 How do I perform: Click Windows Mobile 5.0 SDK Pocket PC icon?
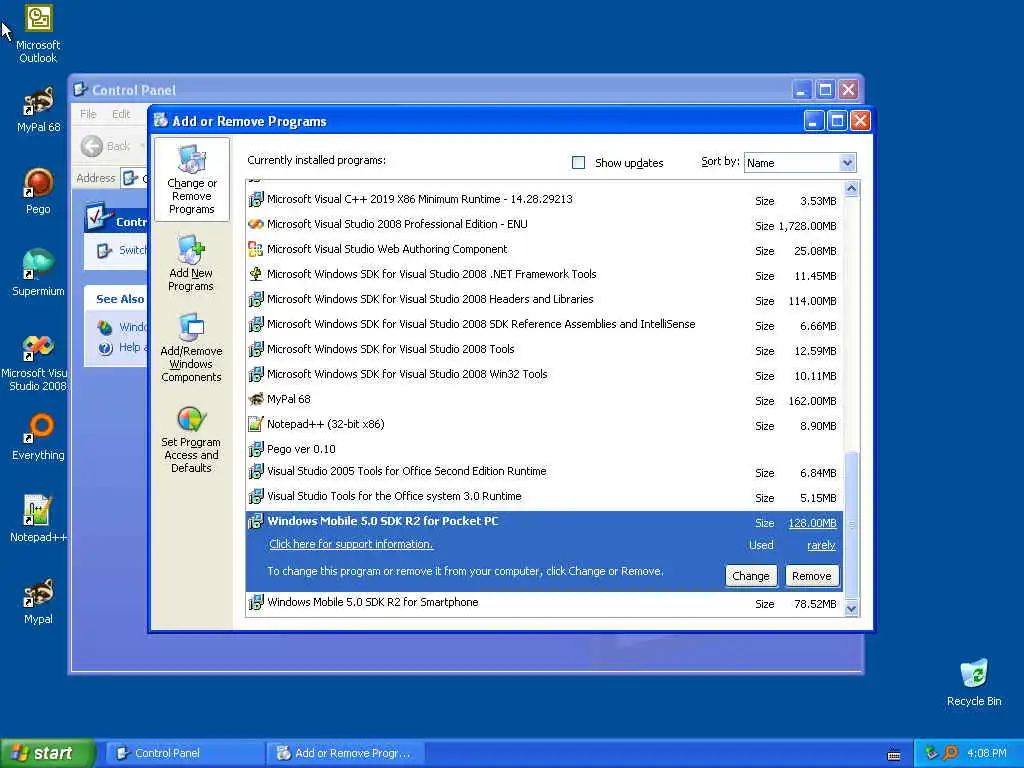click(x=256, y=521)
